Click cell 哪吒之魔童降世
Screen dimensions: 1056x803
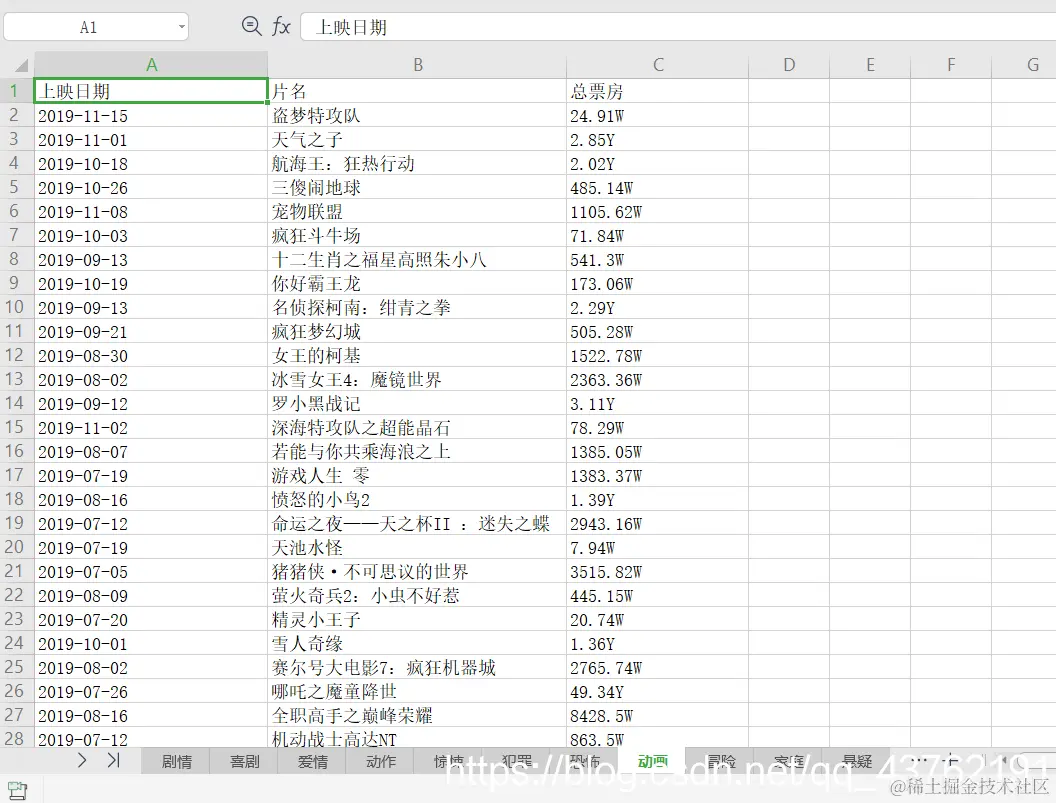[418, 692]
